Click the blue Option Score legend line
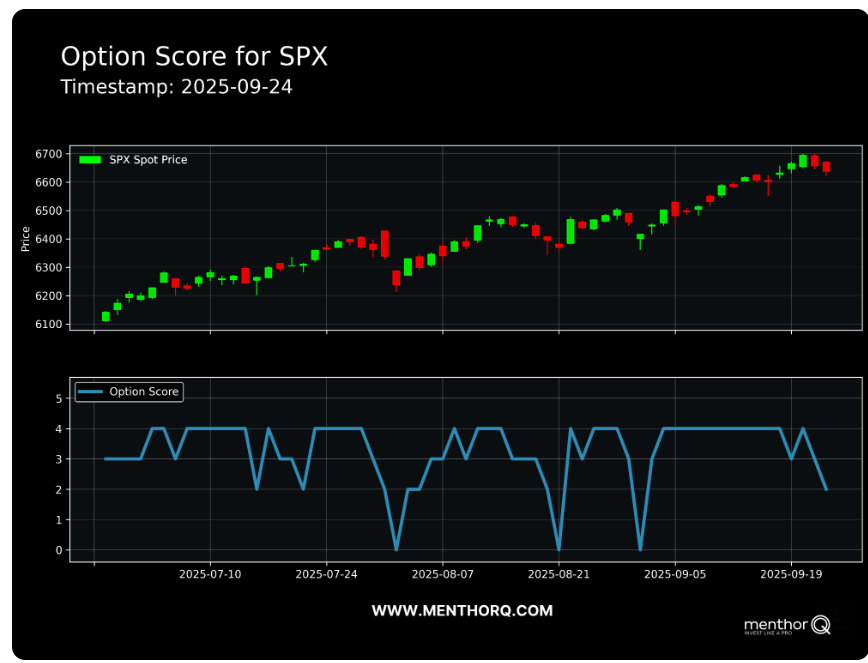Image resolution: width=868 pixels, height=663 pixels. tap(91, 392)
